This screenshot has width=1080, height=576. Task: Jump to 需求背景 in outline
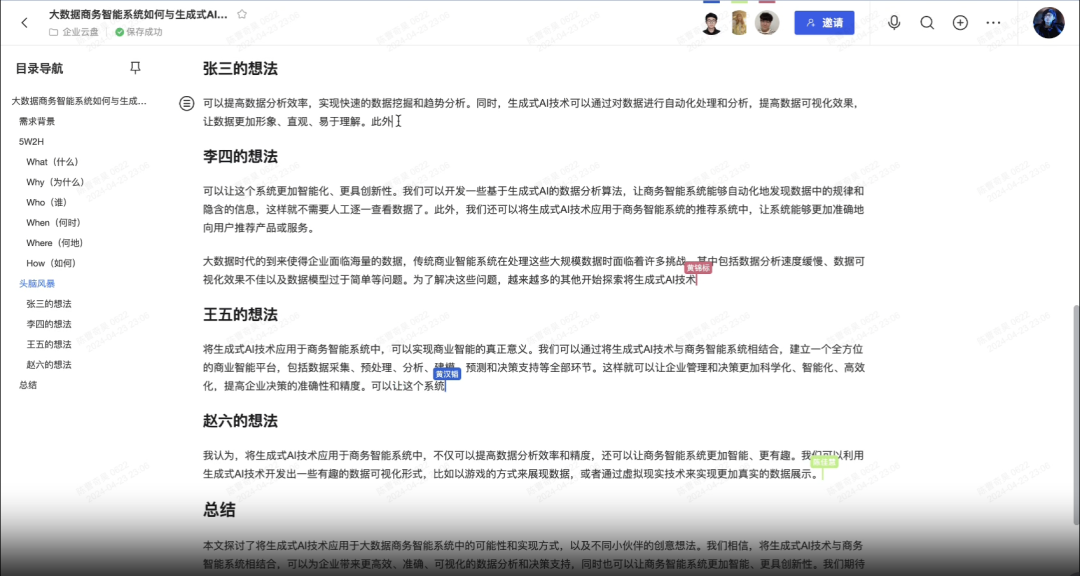point(37,121)
